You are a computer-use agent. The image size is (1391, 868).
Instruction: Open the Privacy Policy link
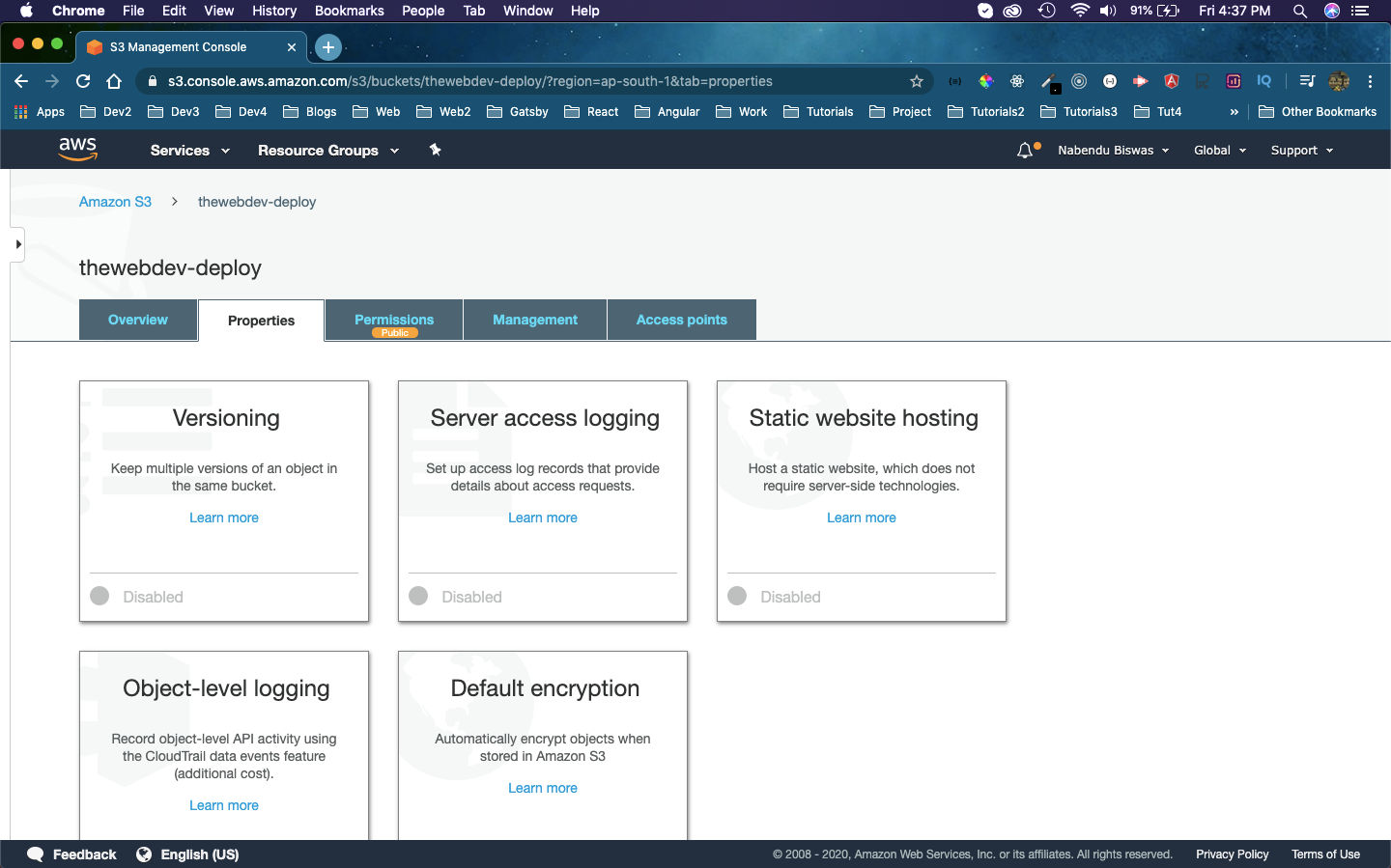pos(1233,854)
